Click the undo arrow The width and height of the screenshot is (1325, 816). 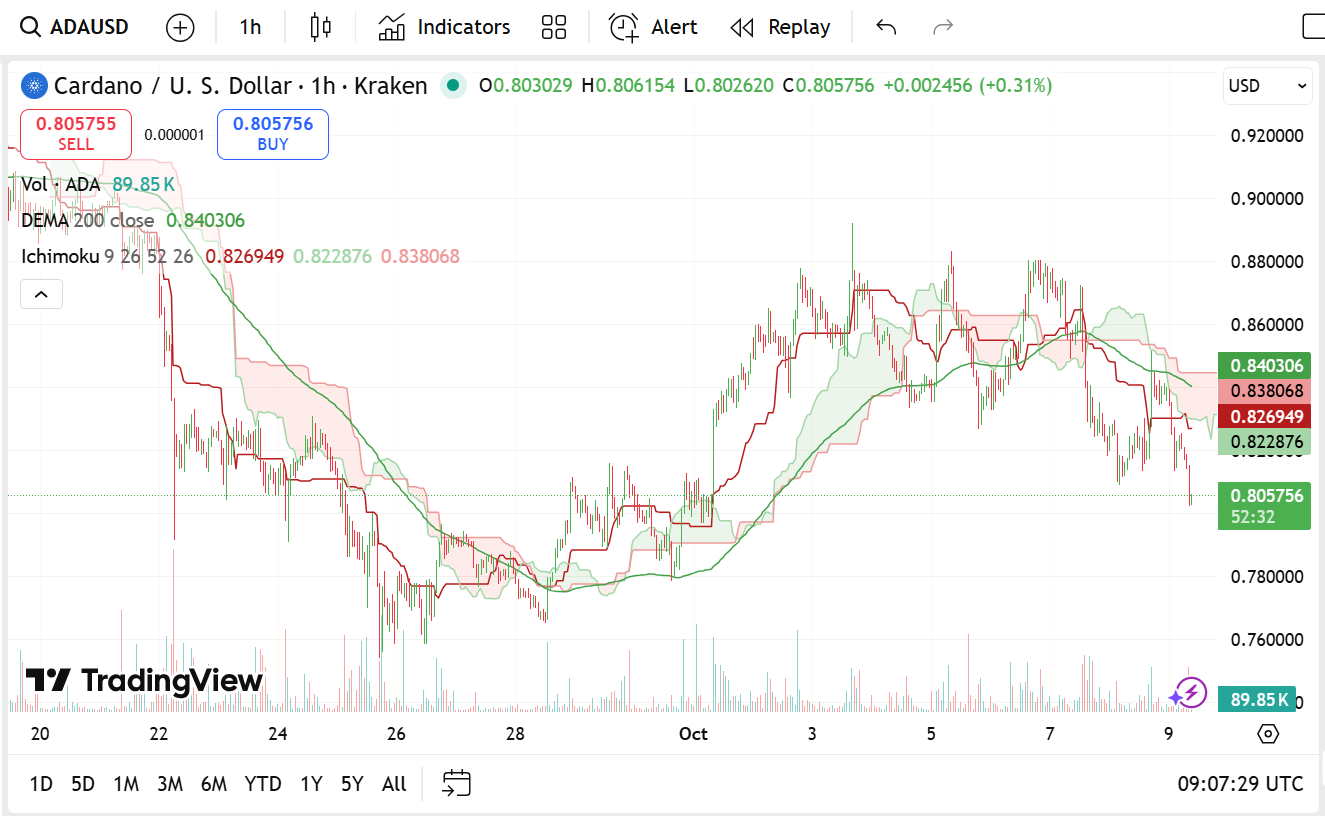[x=886, y=27]
